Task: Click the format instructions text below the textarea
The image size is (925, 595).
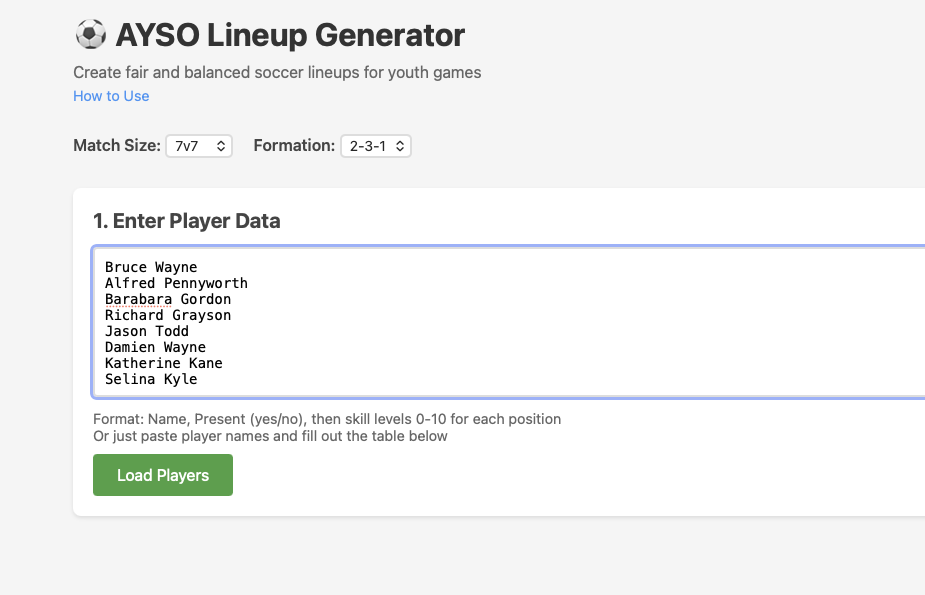Action: point(327,419)
